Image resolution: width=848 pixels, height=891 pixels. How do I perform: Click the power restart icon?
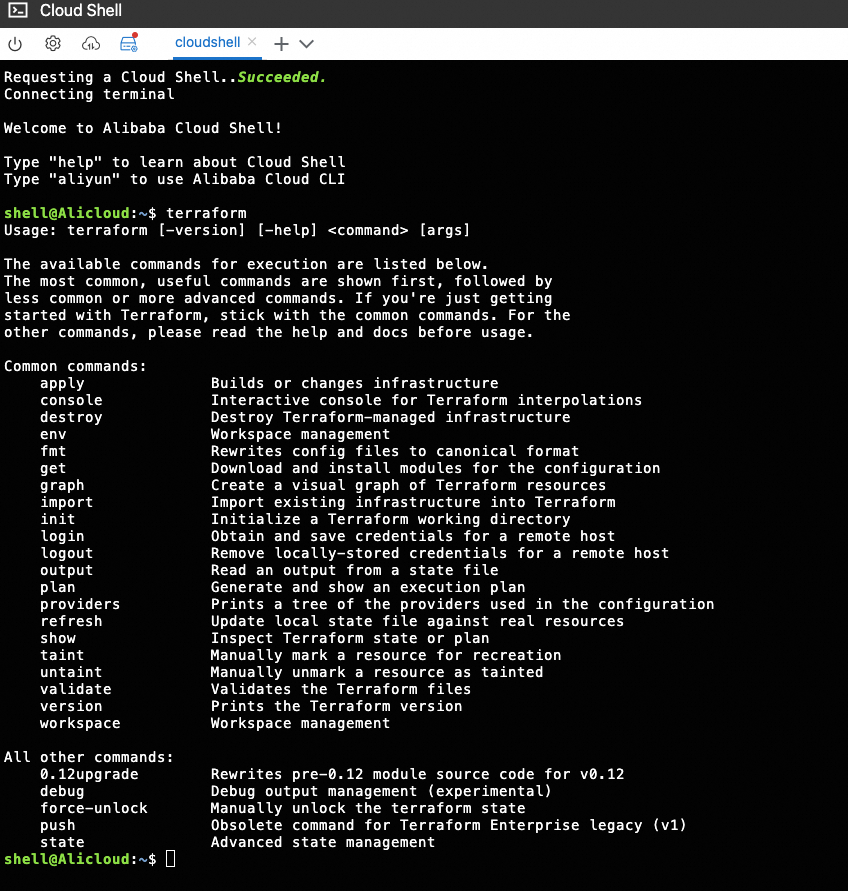click(15, 44)
